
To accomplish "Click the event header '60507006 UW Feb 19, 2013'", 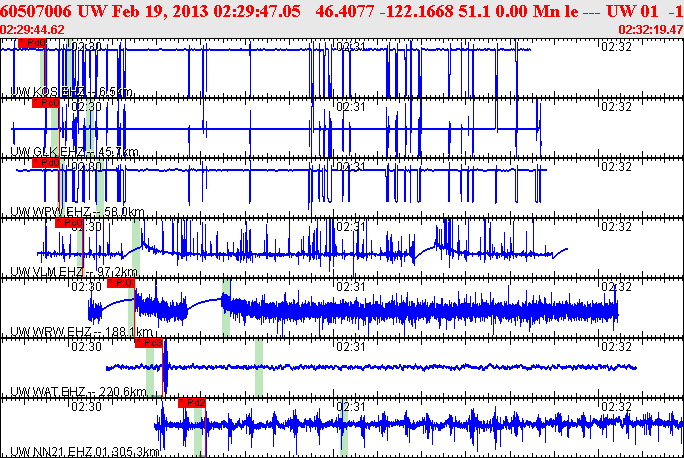I will [104, 11].
